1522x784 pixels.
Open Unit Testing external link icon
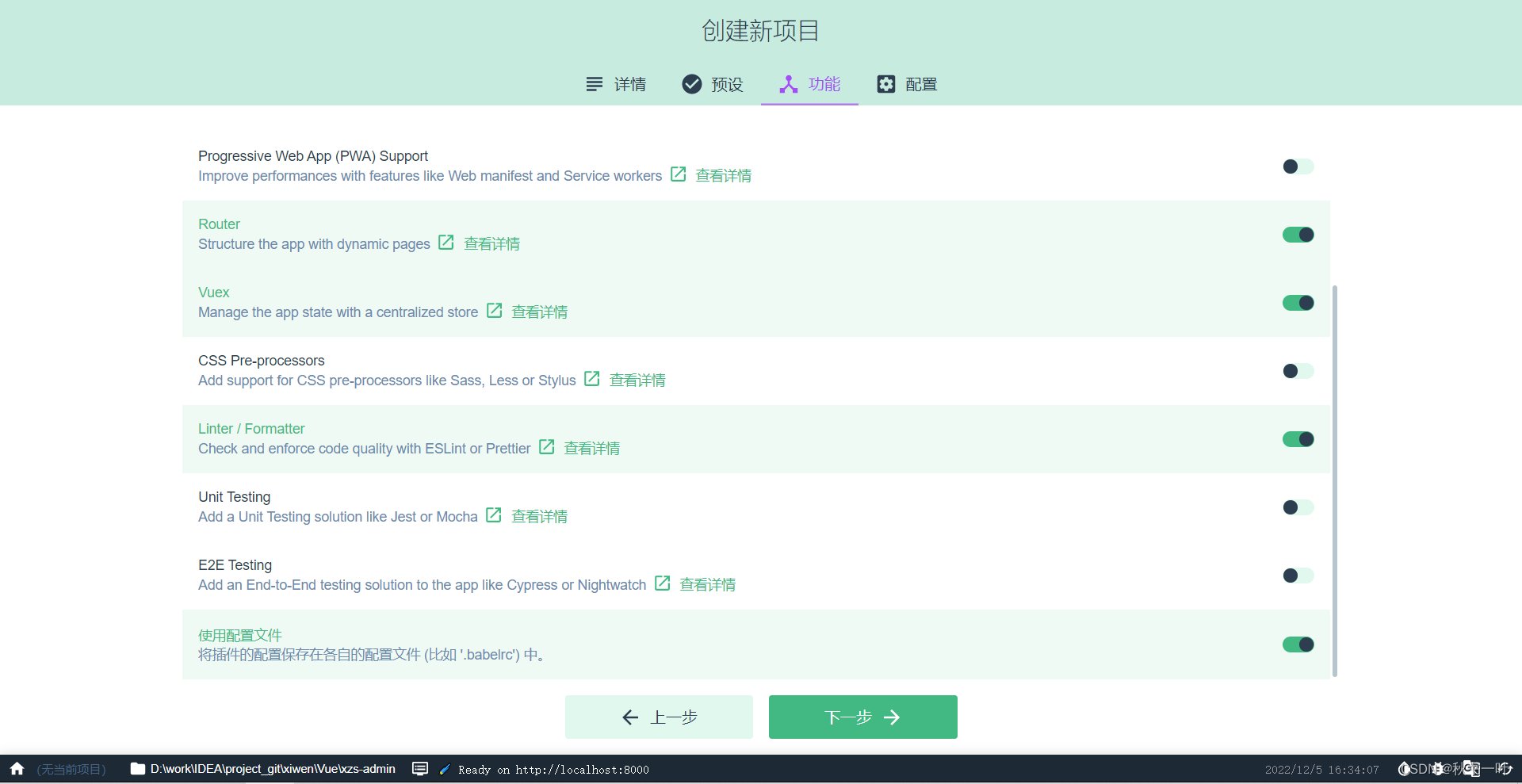[x=494, y=515]
